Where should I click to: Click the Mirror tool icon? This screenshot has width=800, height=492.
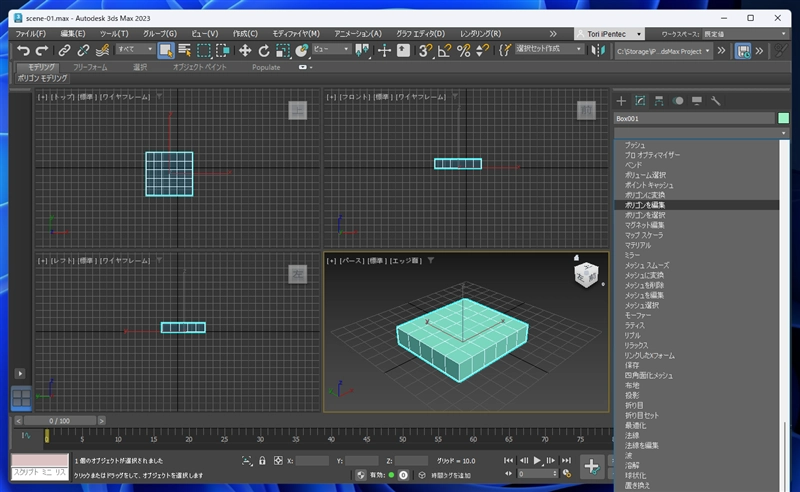click(x=598, y=51)
